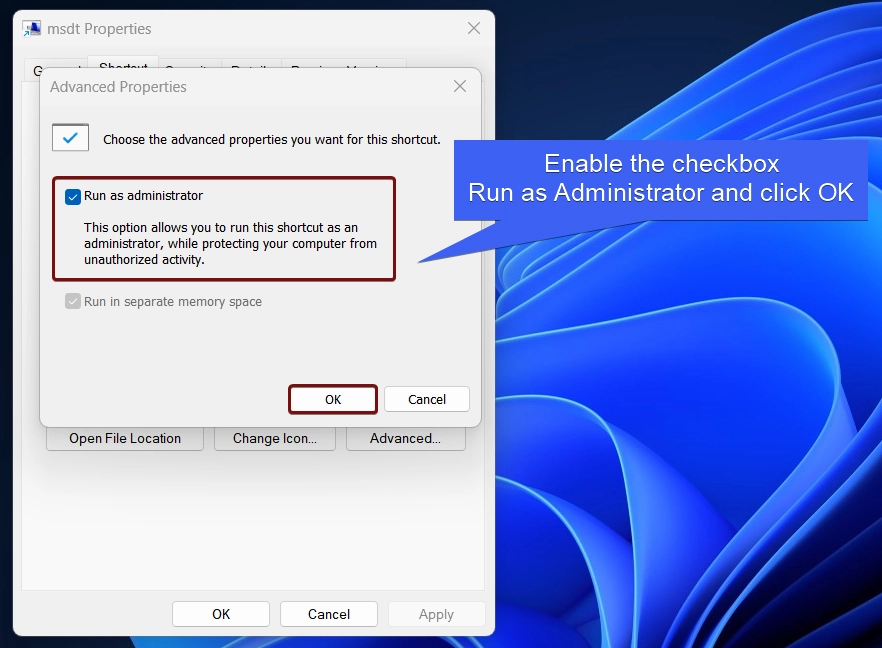Toggle the grayed Run in separate memory space checkbox
Image resolution: width=882 pixels, height=648 pixels.
point(73,302)
